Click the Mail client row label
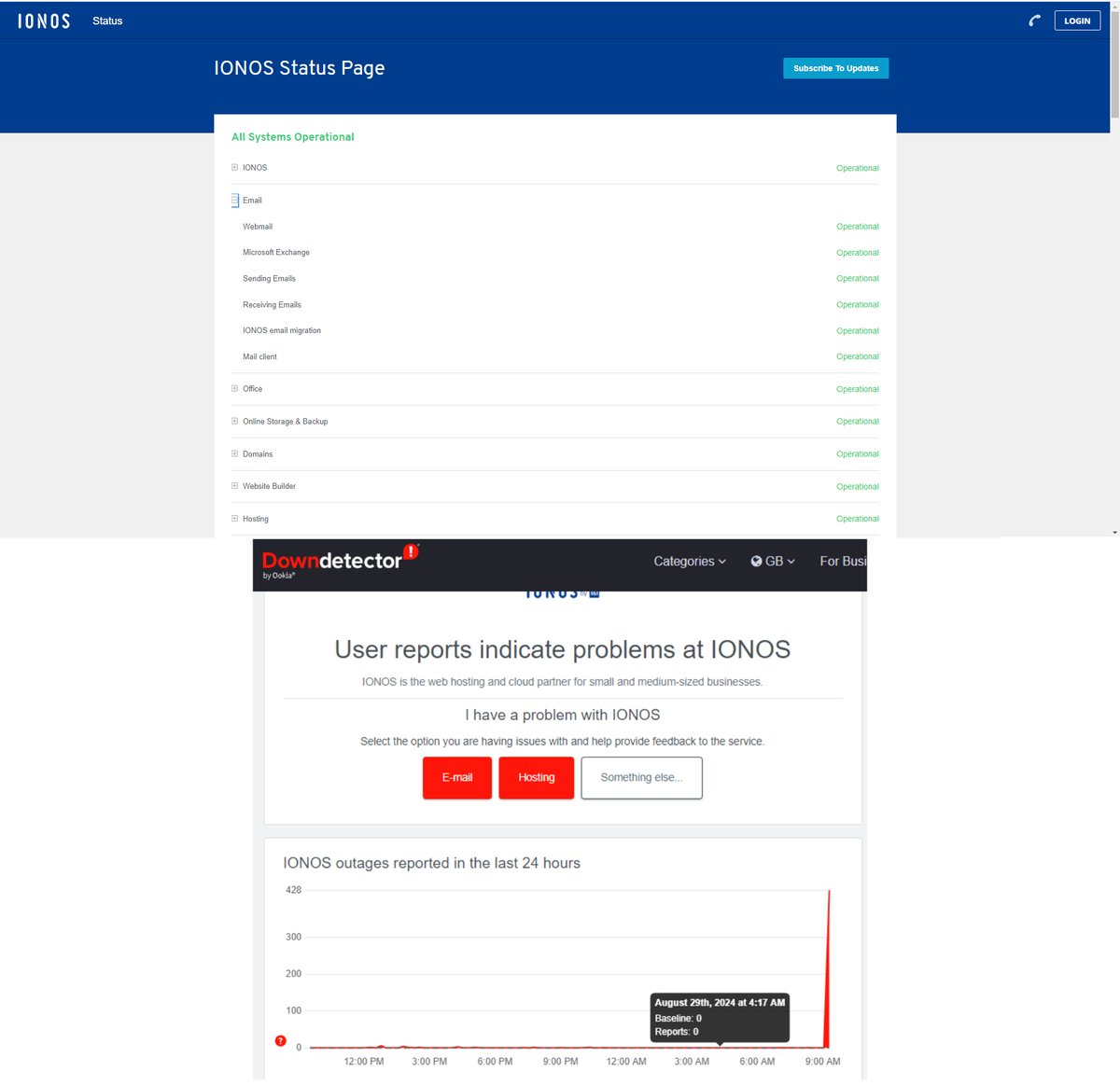The height and width of the screenshot is (1085, 1120). pyautogui.click(x=259, y=356)
